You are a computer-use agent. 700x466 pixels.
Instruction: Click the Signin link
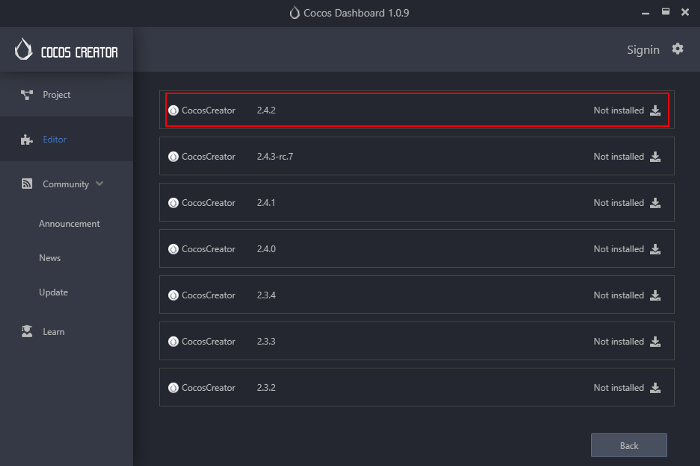(x=643, y=49)
